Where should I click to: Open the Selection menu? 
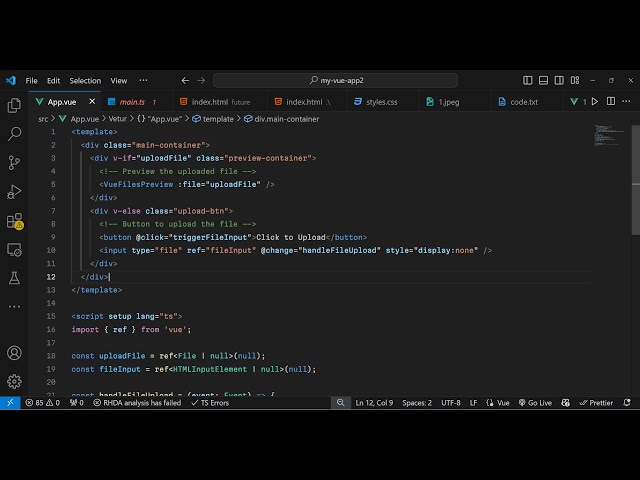pos(85,80)
